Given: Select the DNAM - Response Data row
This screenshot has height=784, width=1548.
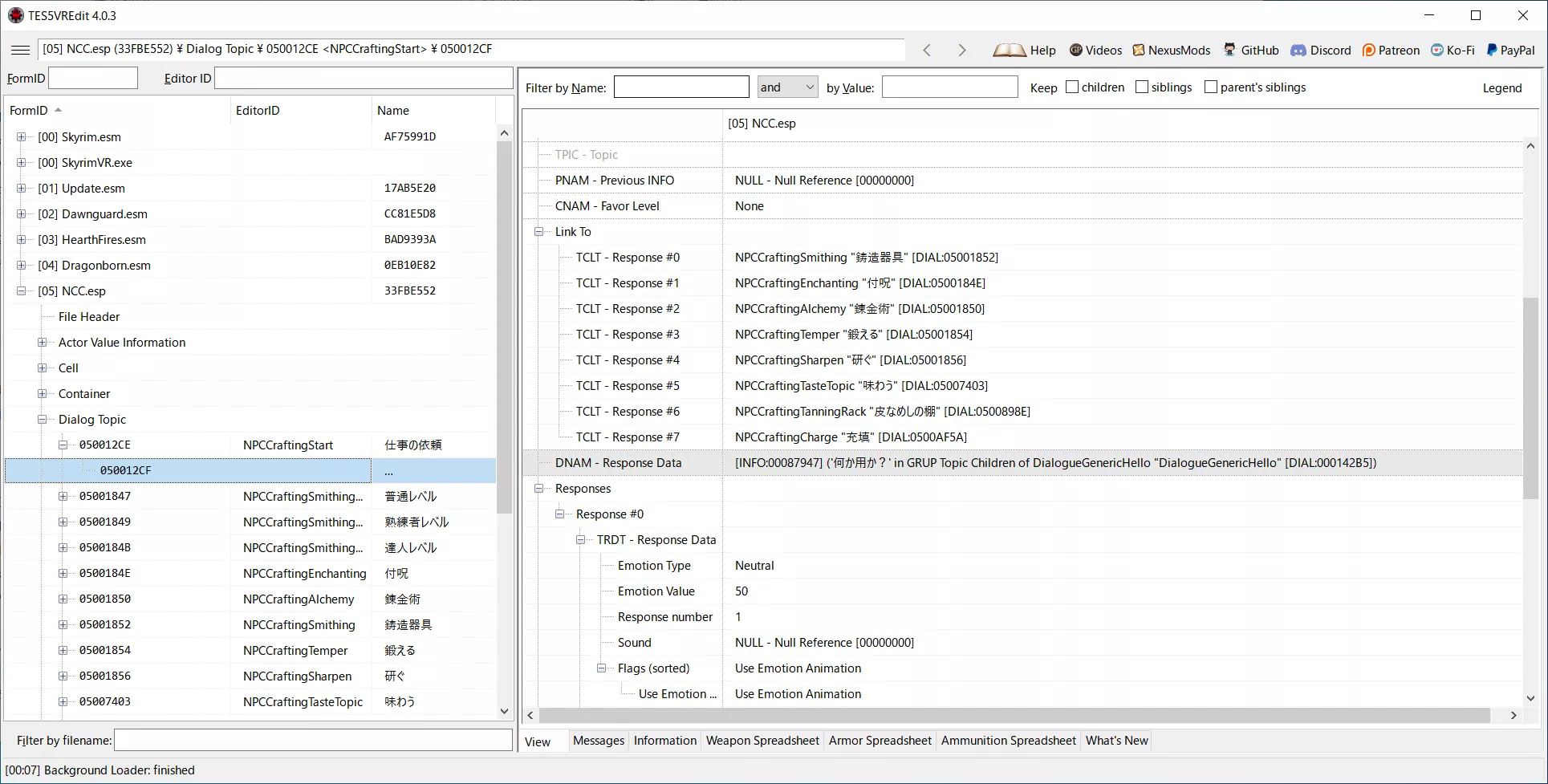Looking at the screenshot, I should 1022,463.
